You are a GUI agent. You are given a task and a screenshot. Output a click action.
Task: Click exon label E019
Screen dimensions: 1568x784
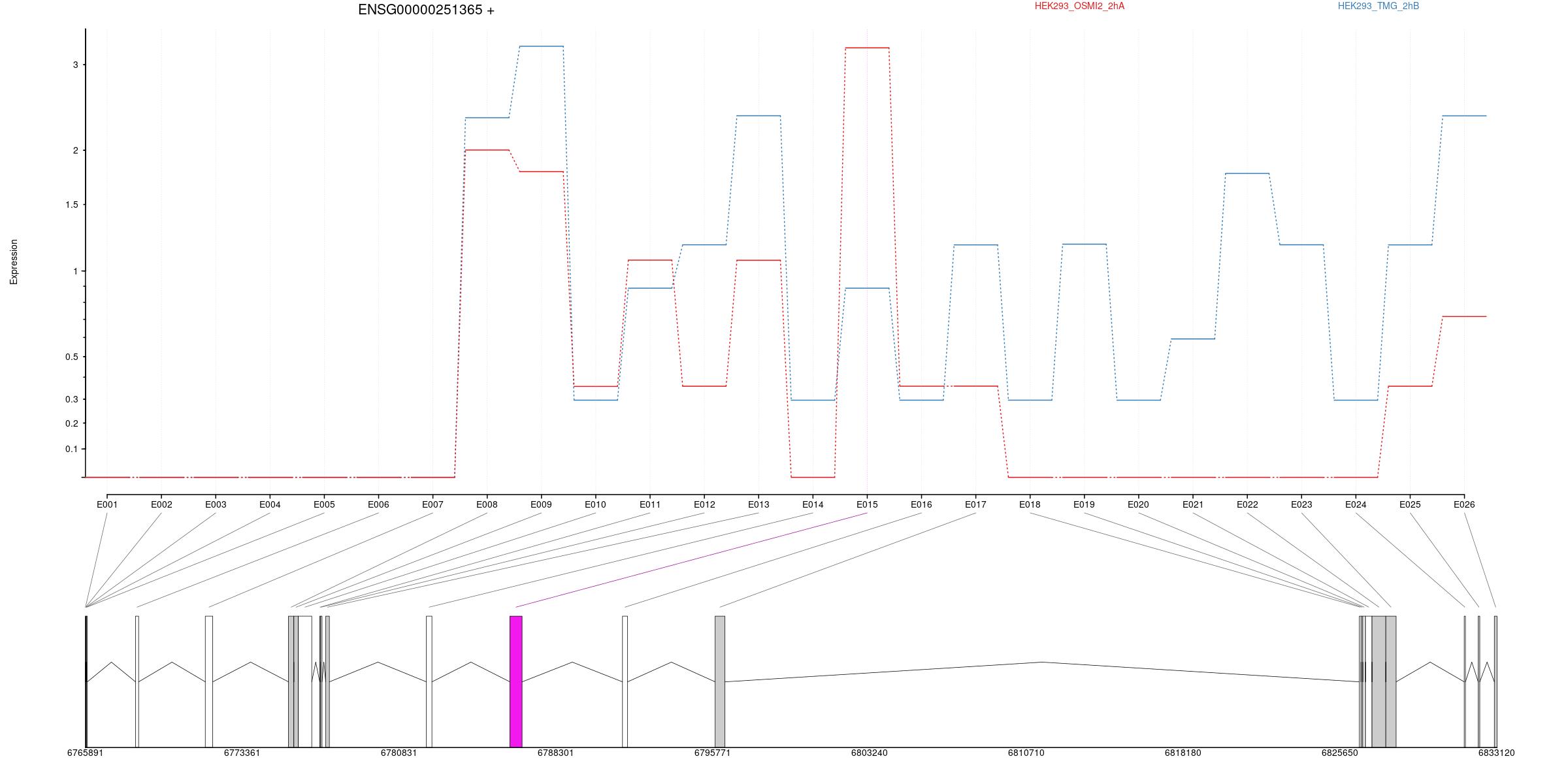click(1084, 504)
